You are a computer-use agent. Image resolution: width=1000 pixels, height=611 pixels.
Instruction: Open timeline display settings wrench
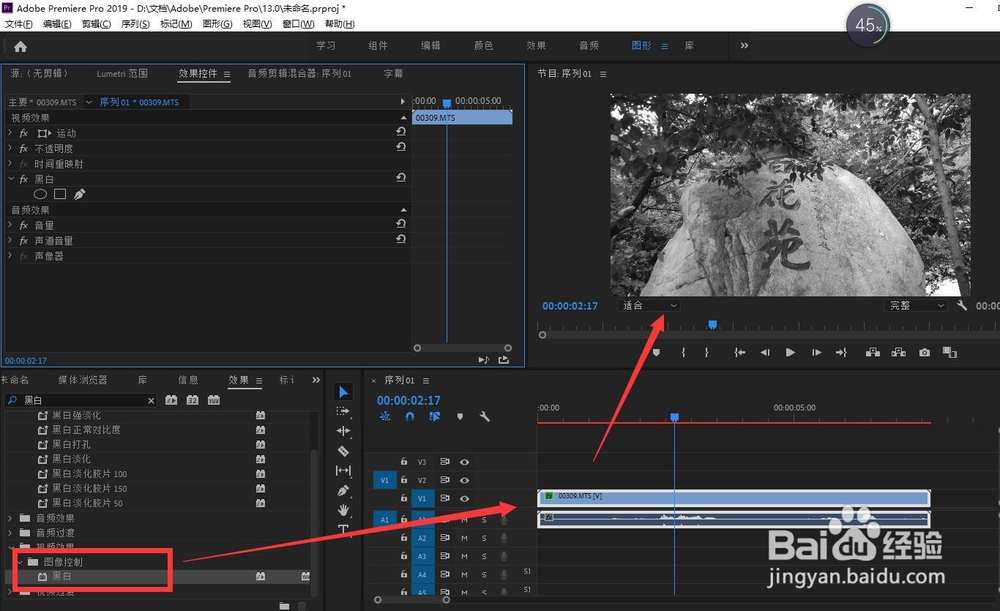(x=484, y=416)
